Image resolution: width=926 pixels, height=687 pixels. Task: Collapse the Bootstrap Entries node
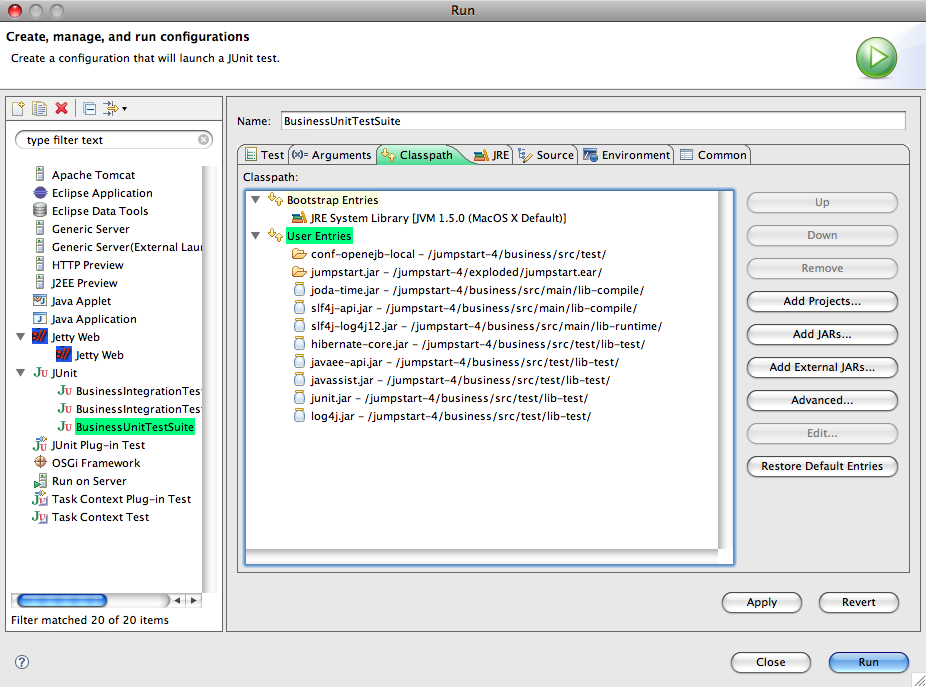tap(256, 200)
